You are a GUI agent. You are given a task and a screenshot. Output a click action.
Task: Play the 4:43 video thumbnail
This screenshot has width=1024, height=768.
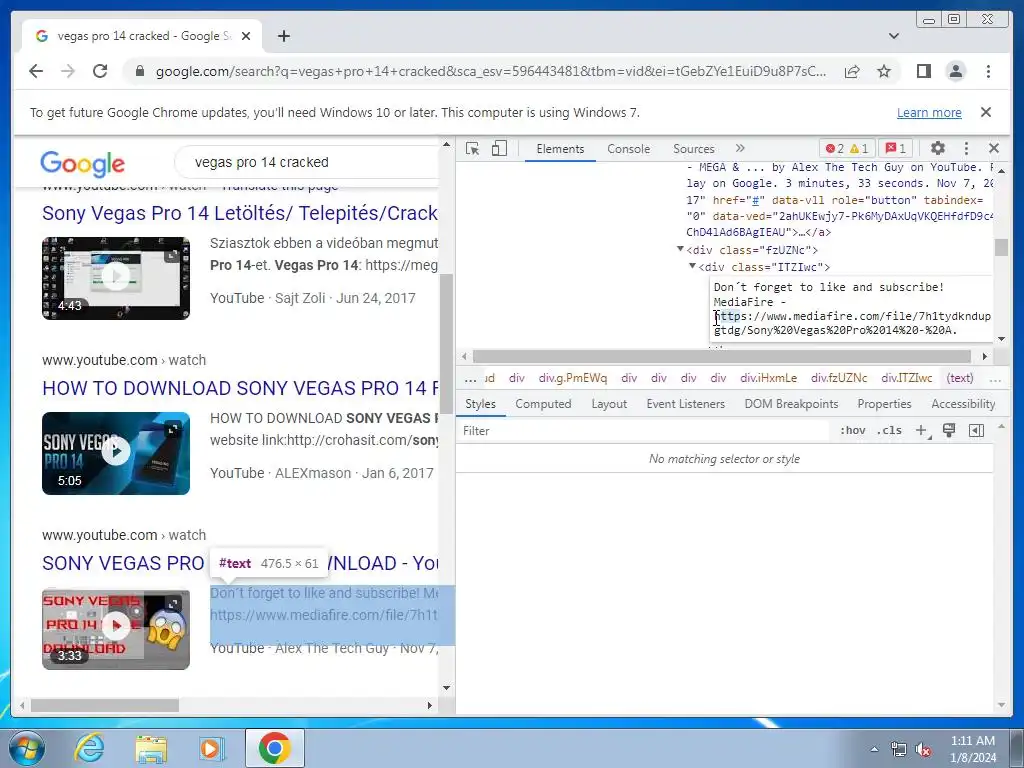point(116,278)
